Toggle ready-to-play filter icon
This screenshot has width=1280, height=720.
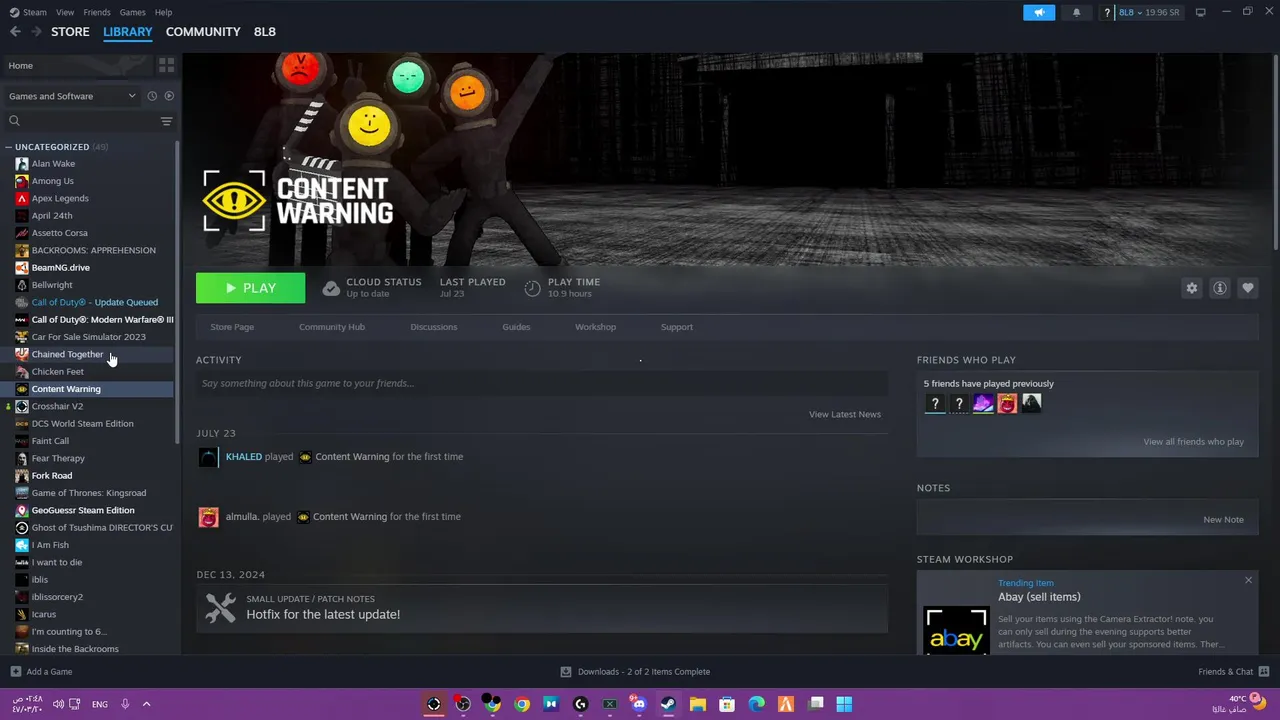click(169, 96)
